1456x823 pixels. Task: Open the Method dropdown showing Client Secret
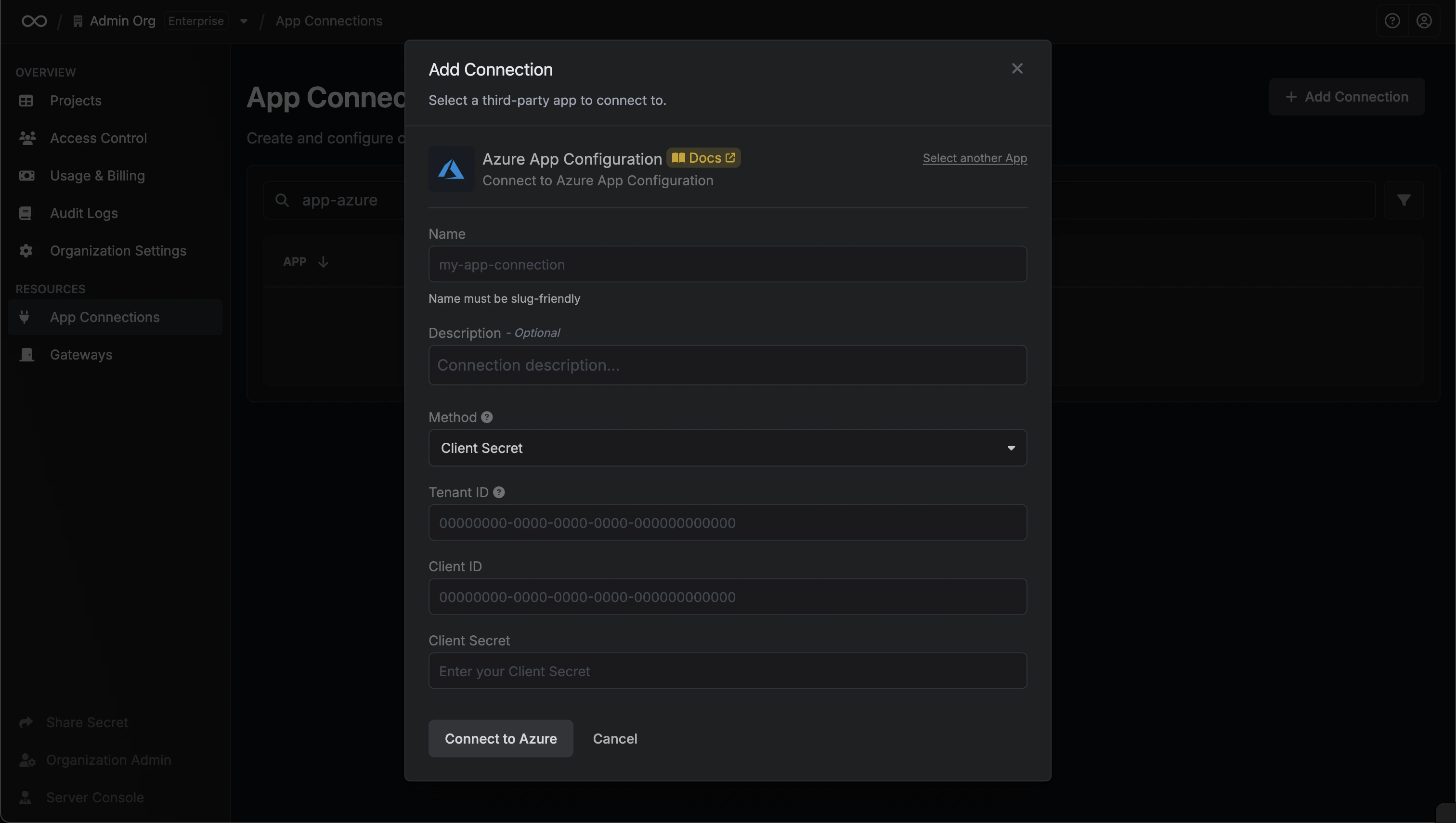click(727, 448)
